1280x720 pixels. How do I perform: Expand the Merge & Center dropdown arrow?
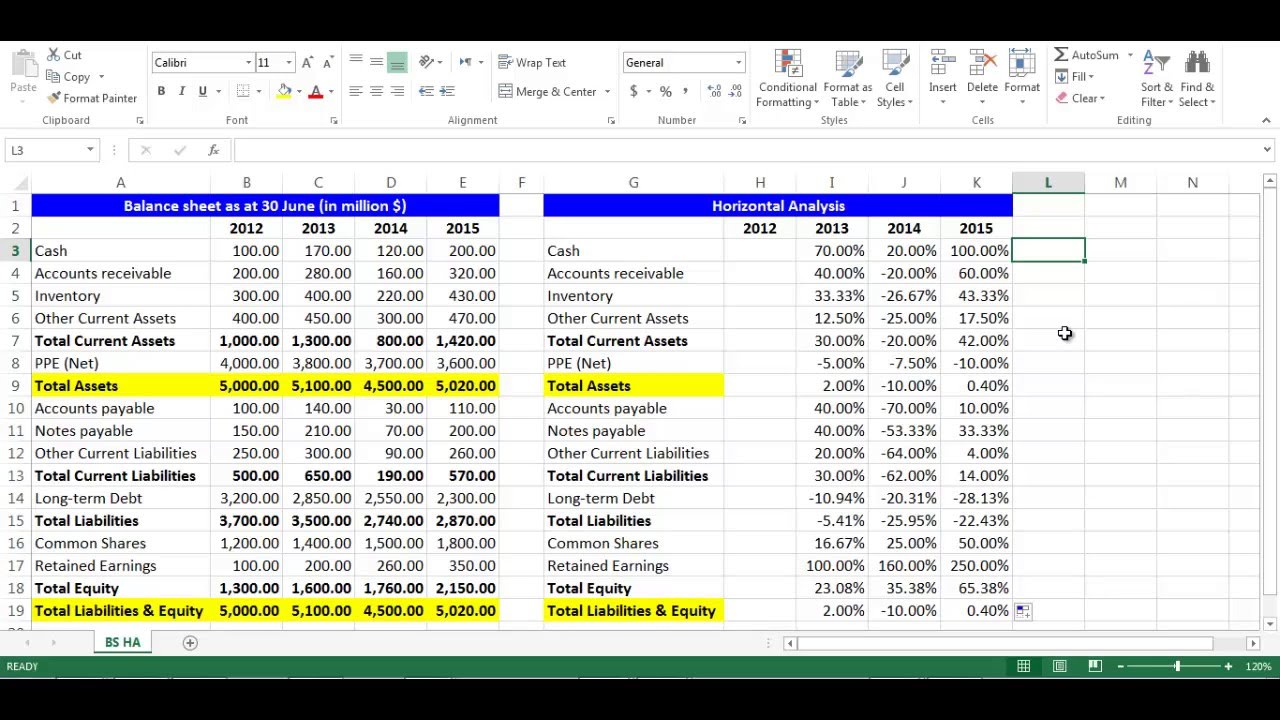coord(607,92)
